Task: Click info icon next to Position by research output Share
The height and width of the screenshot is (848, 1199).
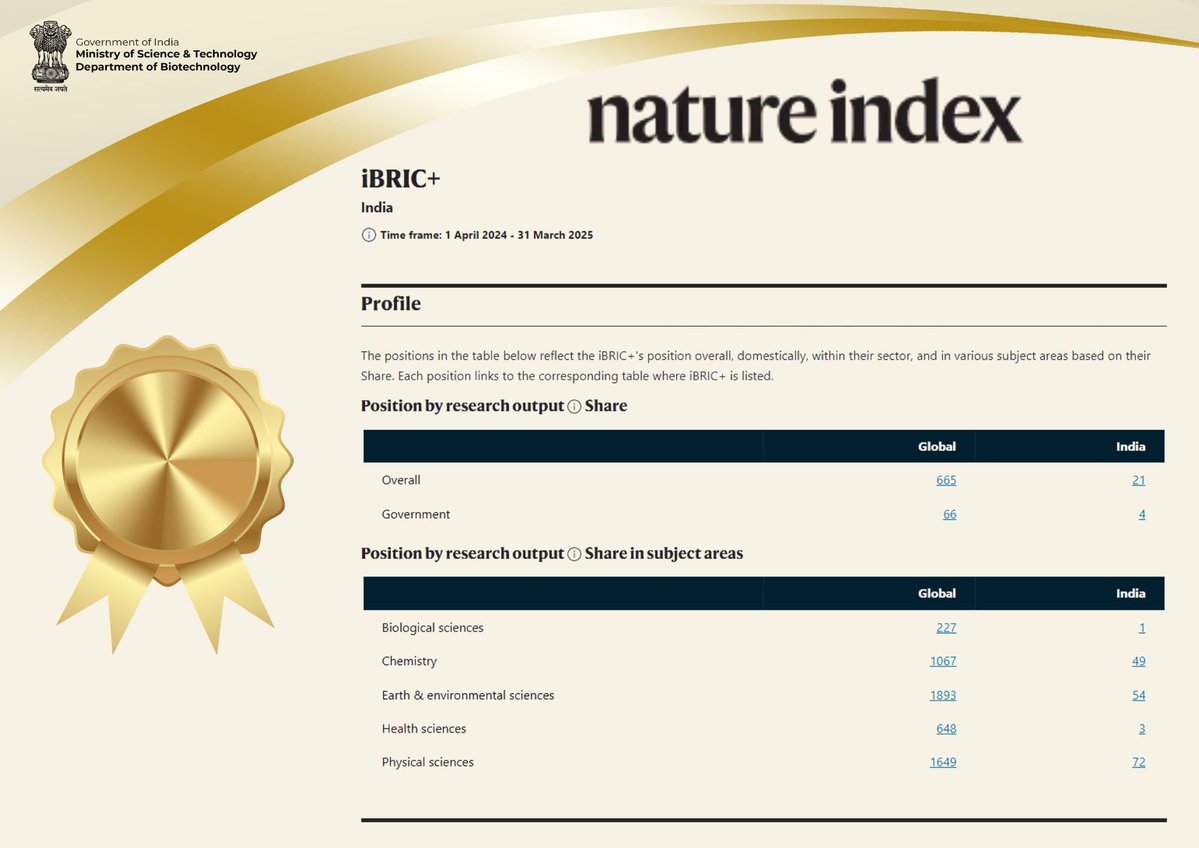Action: click(574, 407)
